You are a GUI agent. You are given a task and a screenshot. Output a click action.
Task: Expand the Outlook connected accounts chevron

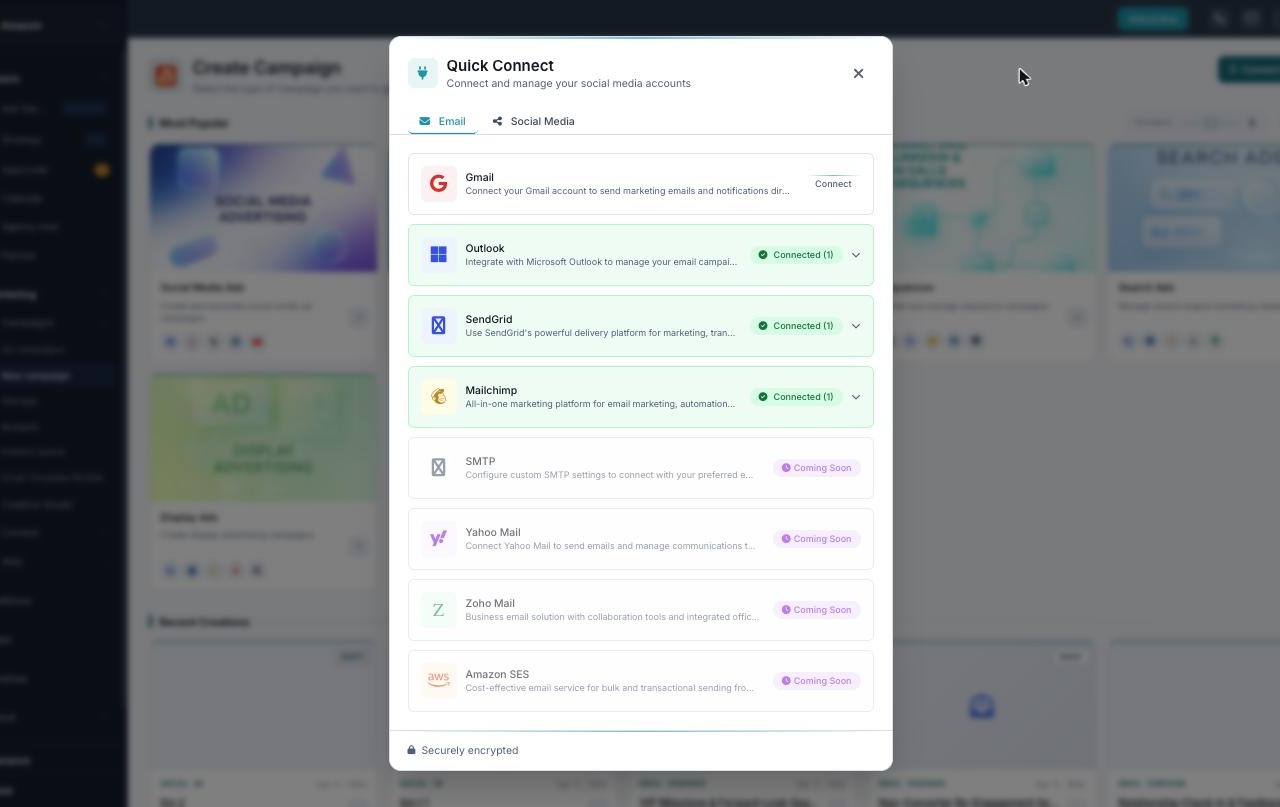(x=856, y=255)
